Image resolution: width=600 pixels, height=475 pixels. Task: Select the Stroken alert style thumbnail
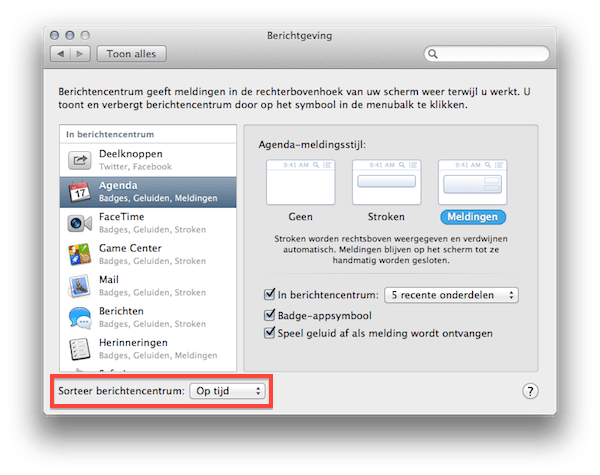(386, 182)
